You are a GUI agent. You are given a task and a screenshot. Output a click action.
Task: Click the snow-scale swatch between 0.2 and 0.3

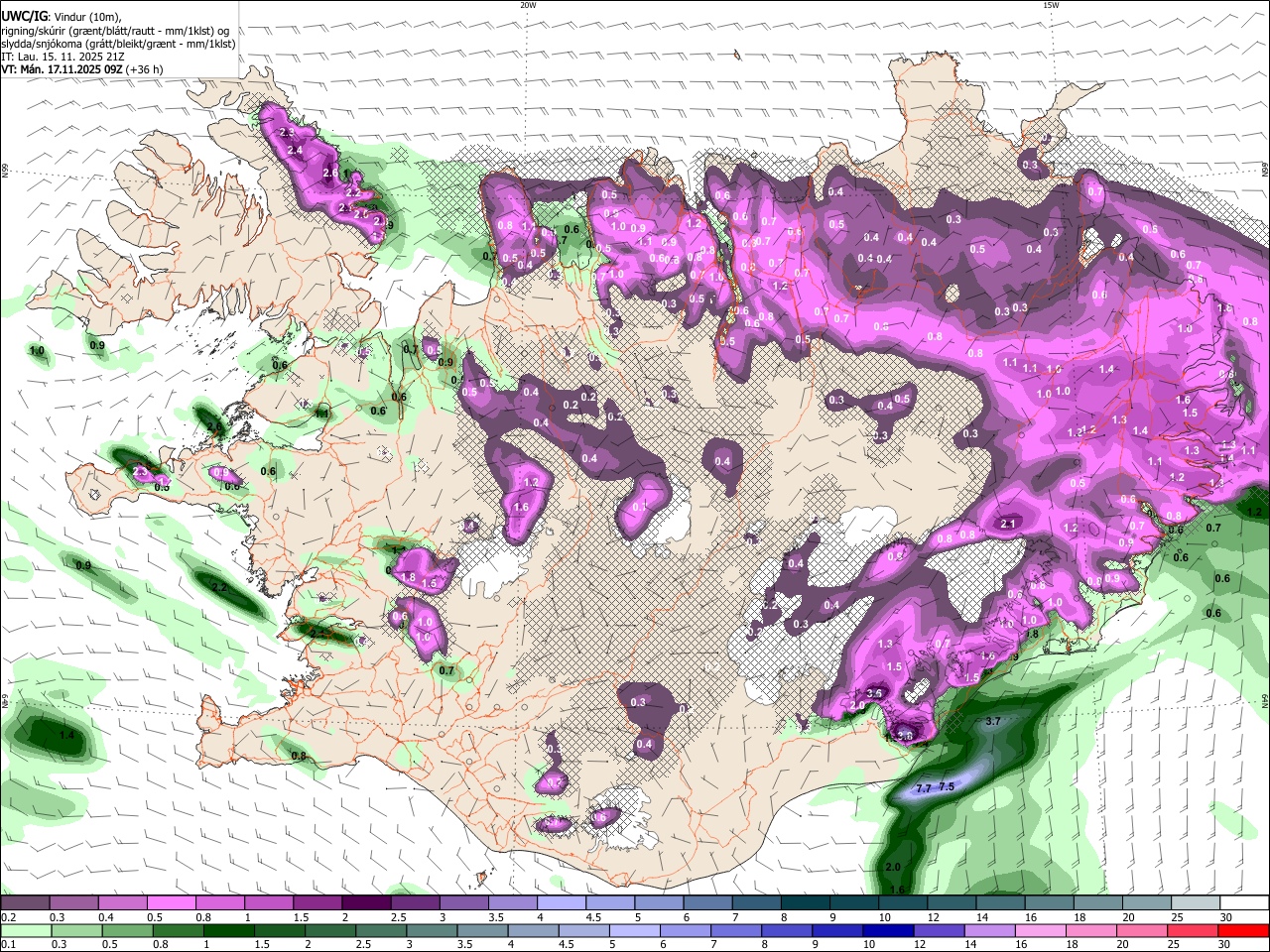(25, 902)
